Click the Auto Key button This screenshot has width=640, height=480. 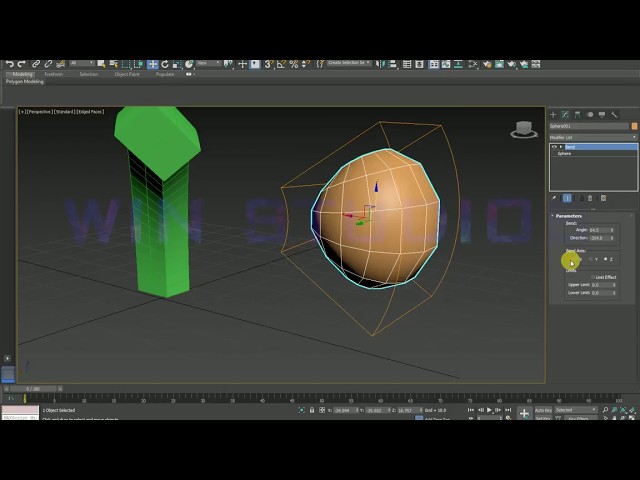coord(543,410)
